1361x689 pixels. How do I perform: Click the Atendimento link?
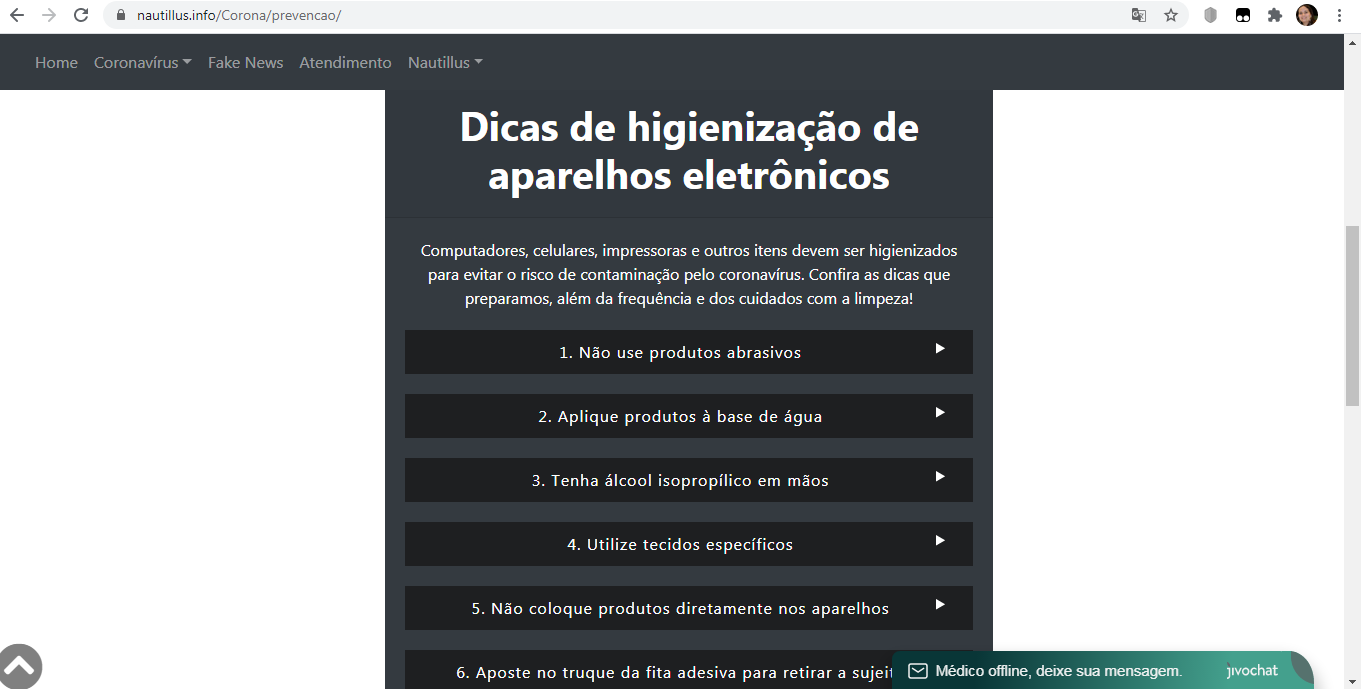[345, 62]
